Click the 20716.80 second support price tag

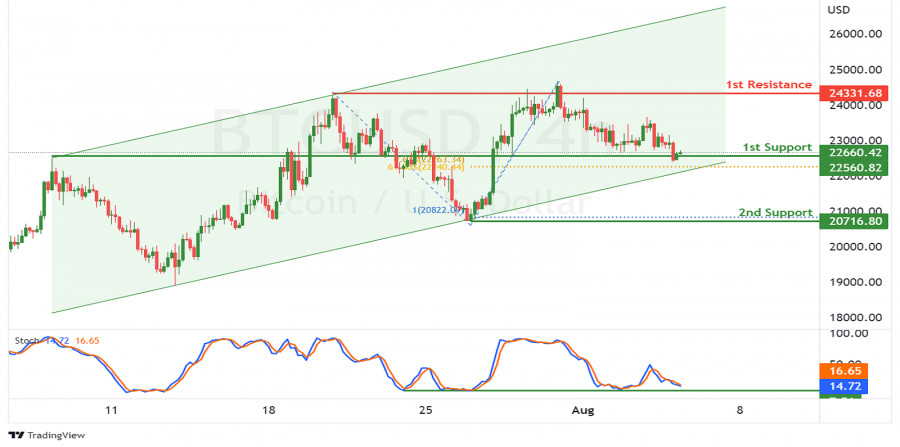tap(854, 220)
